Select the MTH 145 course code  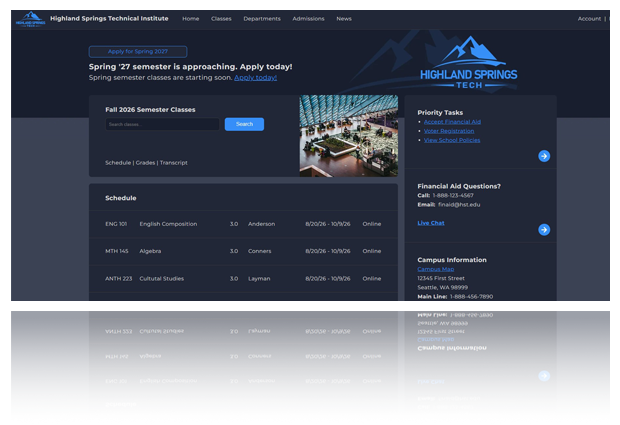click(117, 251)
